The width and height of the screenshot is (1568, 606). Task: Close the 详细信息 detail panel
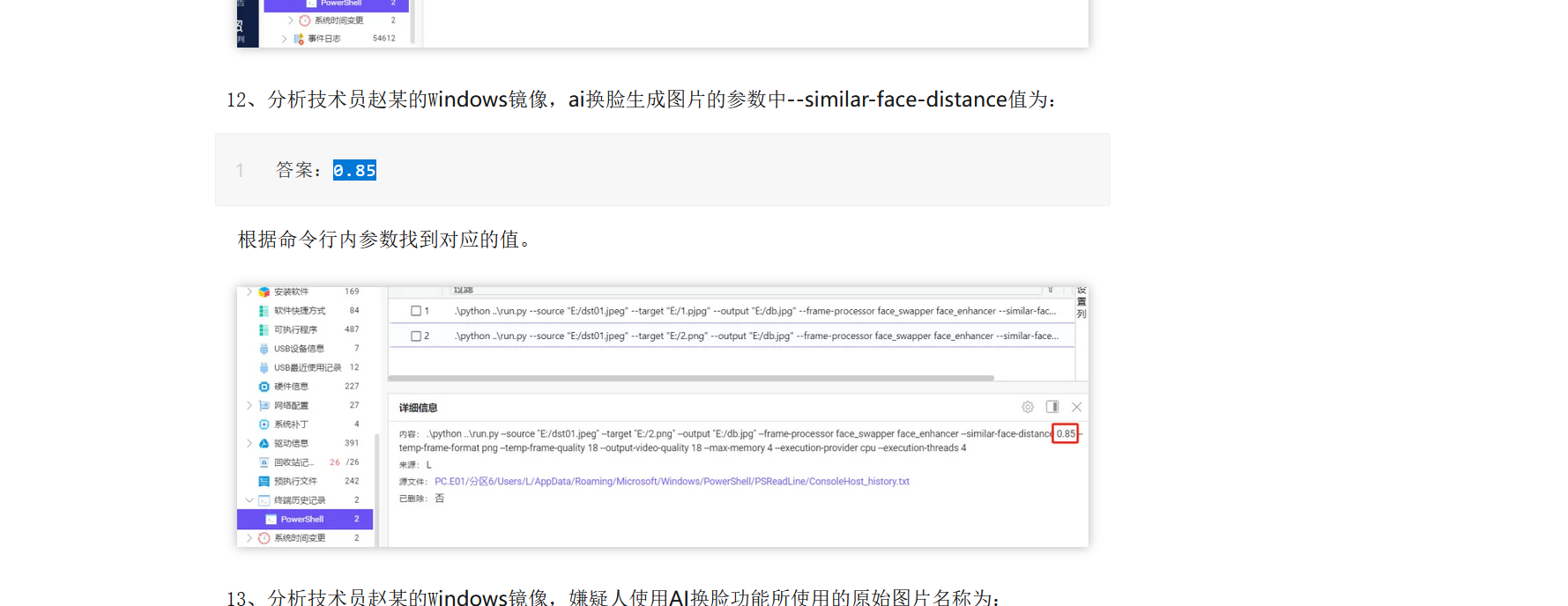[1076, 407]
